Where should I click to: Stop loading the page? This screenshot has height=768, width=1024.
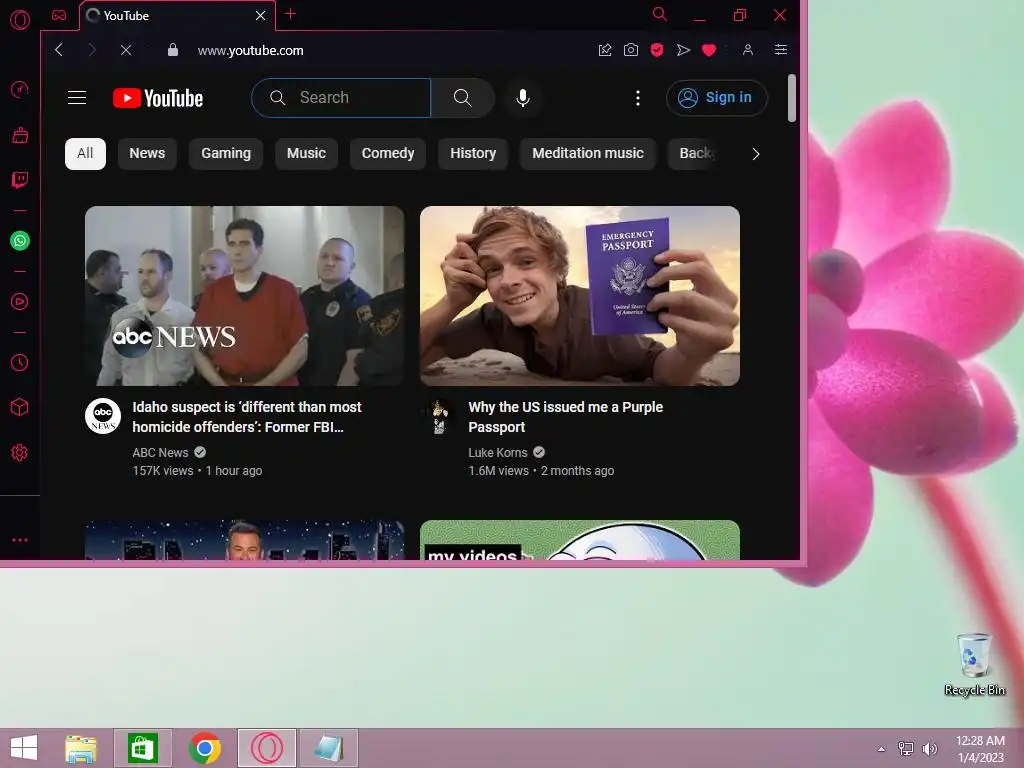click(126, 50)
